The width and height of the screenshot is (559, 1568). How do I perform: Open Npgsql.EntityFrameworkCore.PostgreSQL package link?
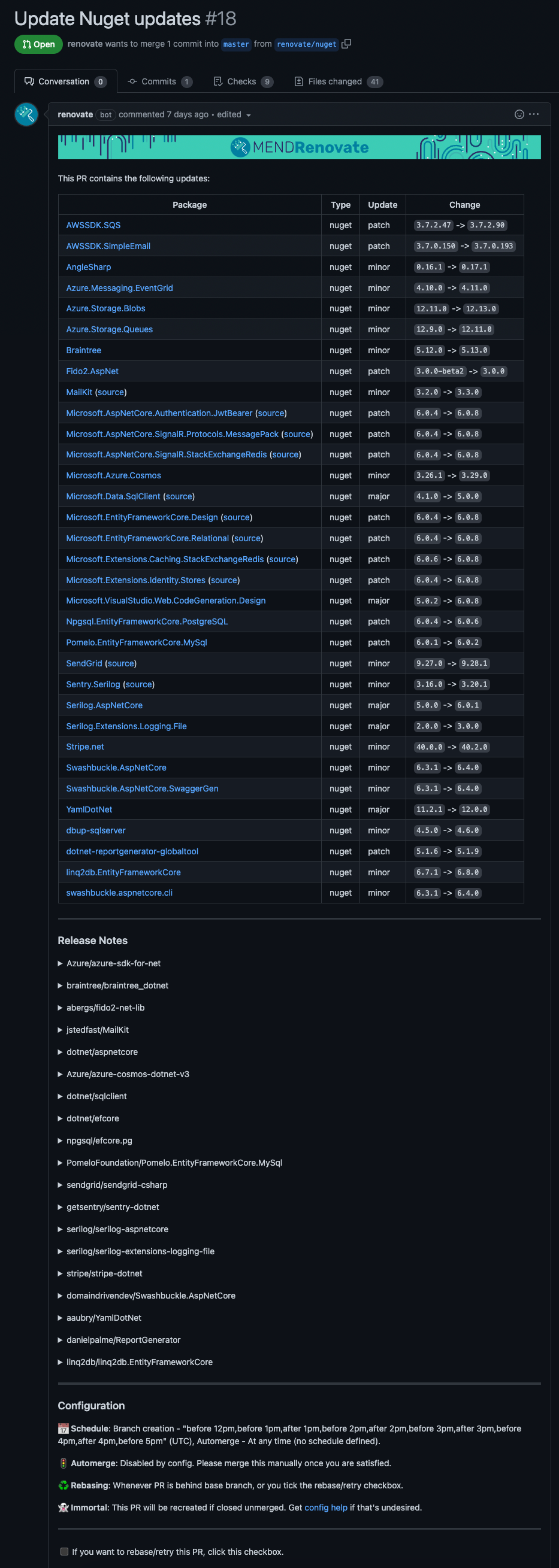pos(147,621)
